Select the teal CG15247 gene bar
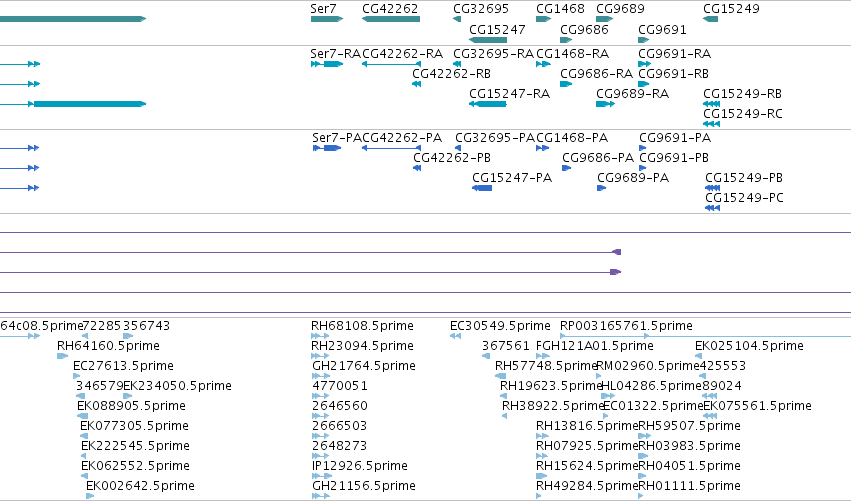Screen dimensions: 851x501 click(x=488, y=40)
